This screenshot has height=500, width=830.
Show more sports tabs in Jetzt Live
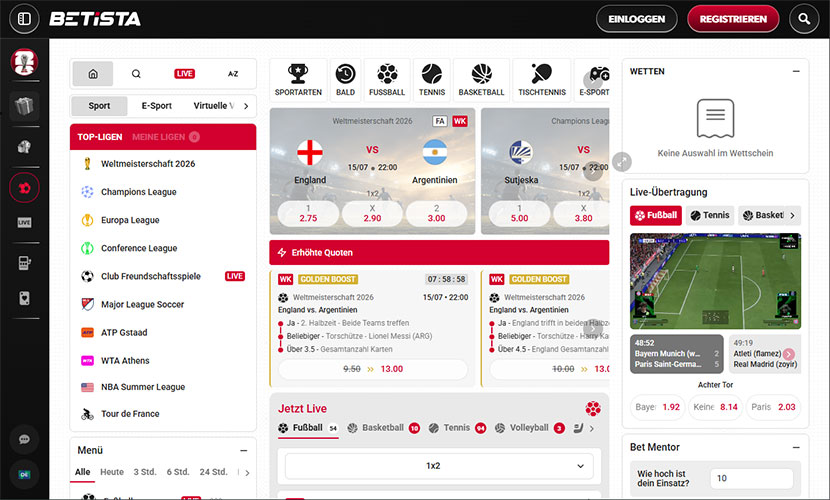[x=592, y=429]
